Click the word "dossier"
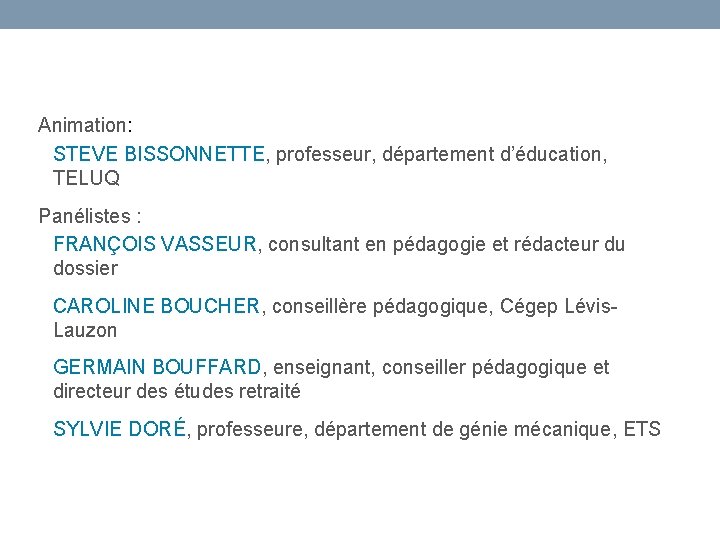 tap(85, 268)
